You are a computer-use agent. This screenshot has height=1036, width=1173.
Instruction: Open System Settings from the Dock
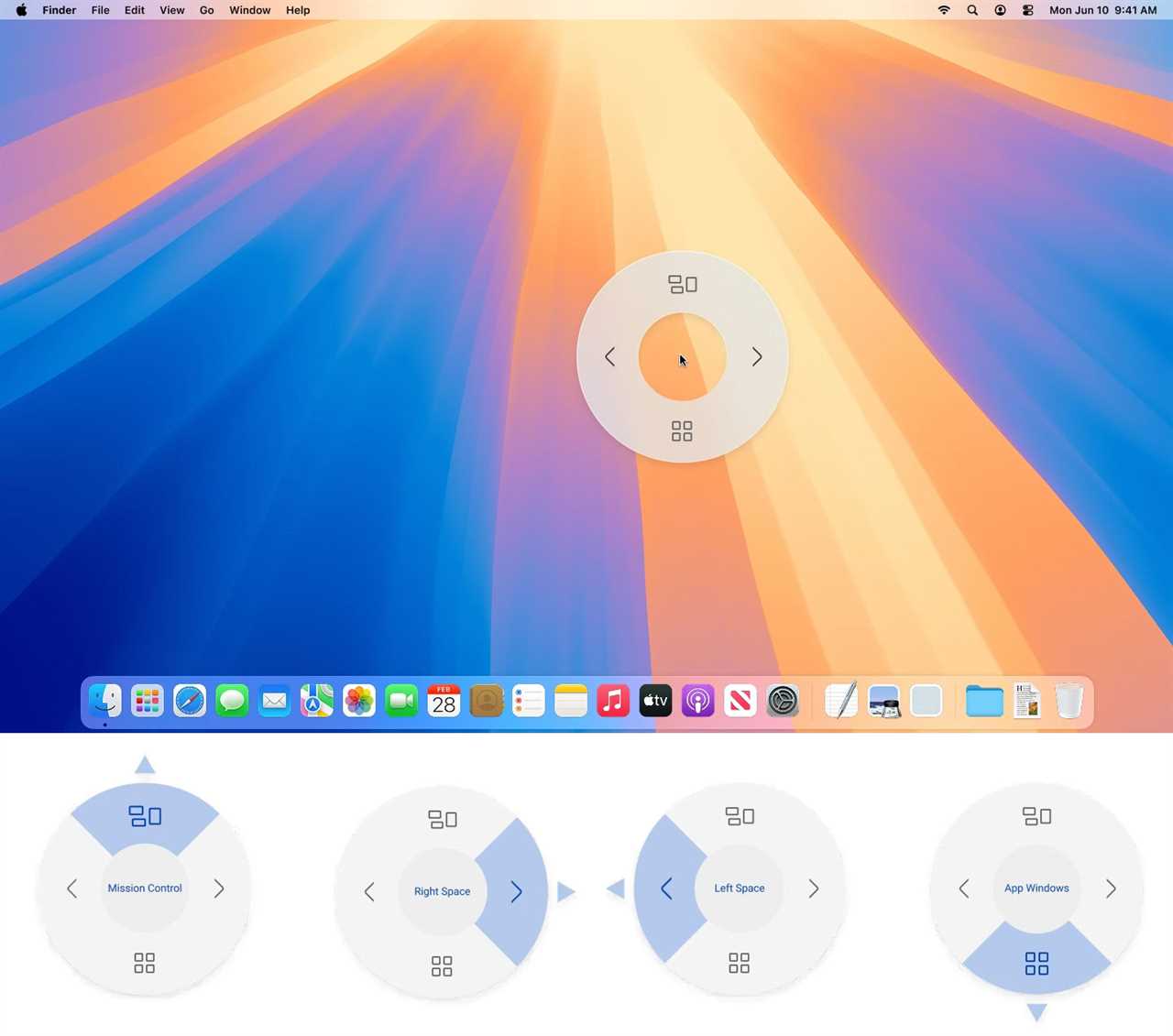783,702
